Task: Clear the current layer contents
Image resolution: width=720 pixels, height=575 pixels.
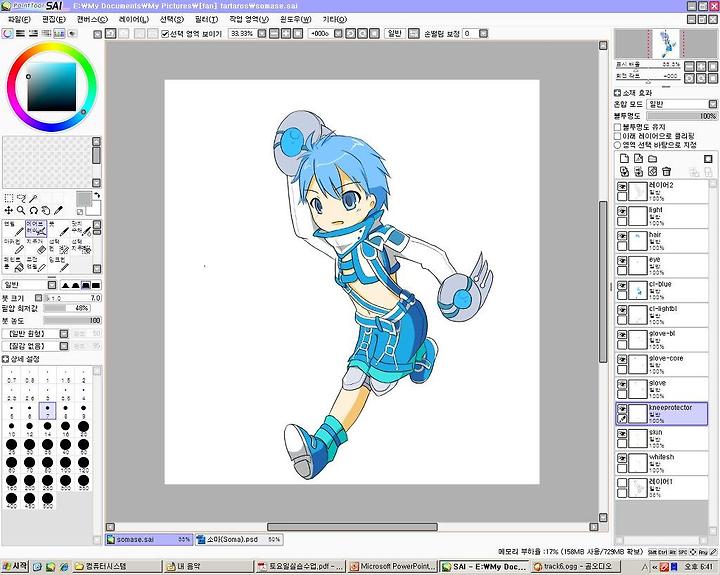Action: pos(652,172)
